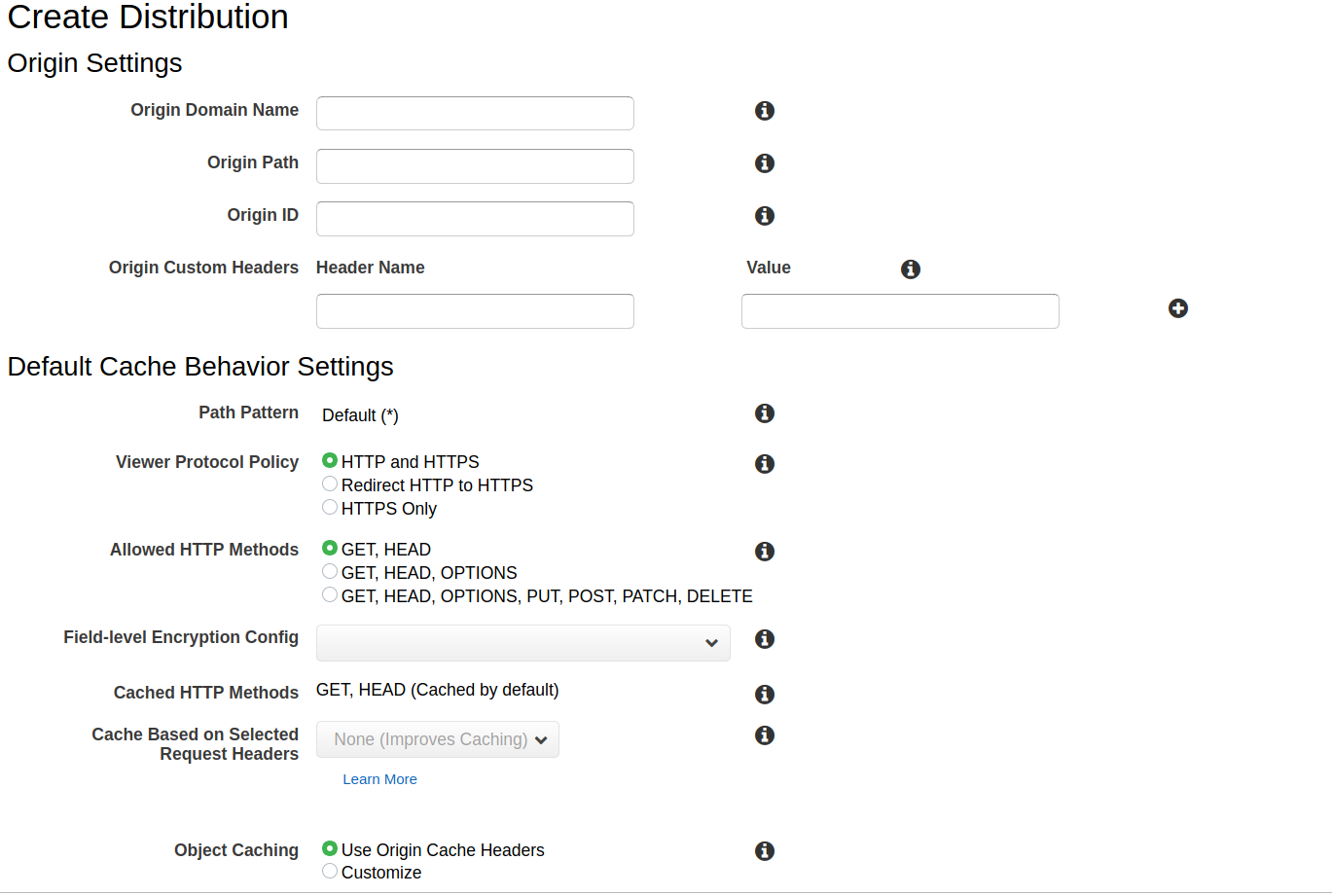Enable all HTTP methods including DELETE
This screenshot has width=1332, height=896.
(x=330, y=595)
